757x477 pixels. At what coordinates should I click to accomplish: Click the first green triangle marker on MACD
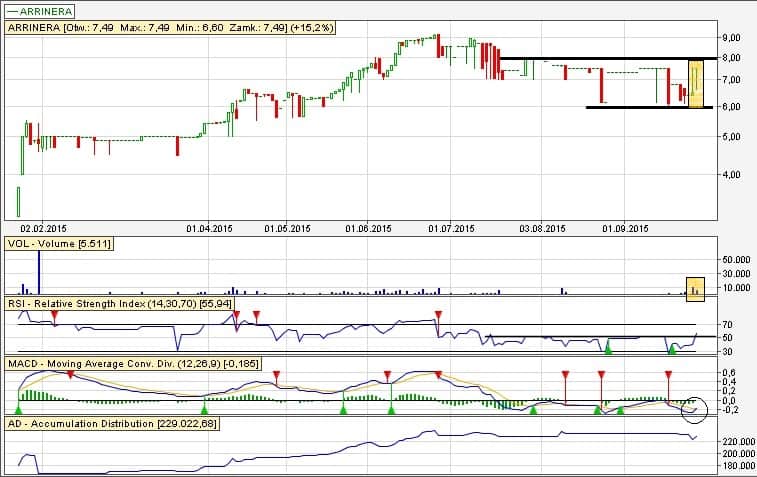(18, 408)
